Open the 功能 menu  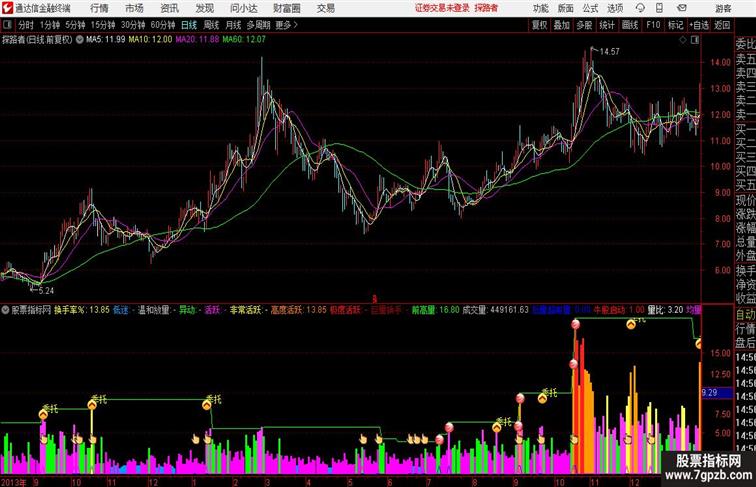[x=540, y=8]
